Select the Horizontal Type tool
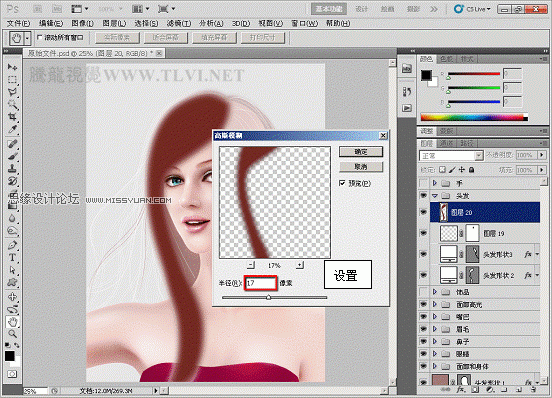Viewport: 552px width, 398px height. tap(12, 258)
